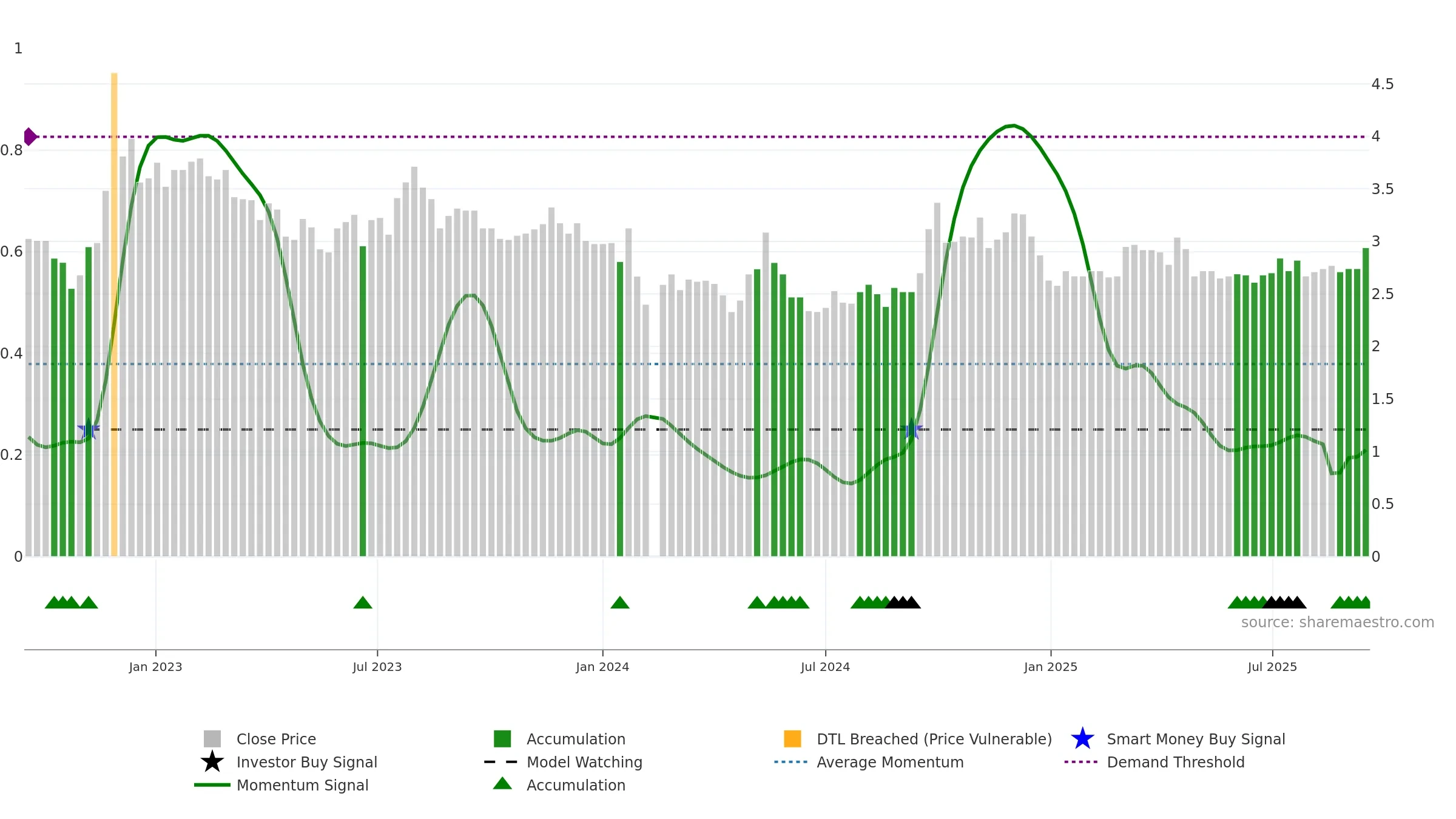Click the blue Smart Money Buy Signal legend star

click(1082, 739)
